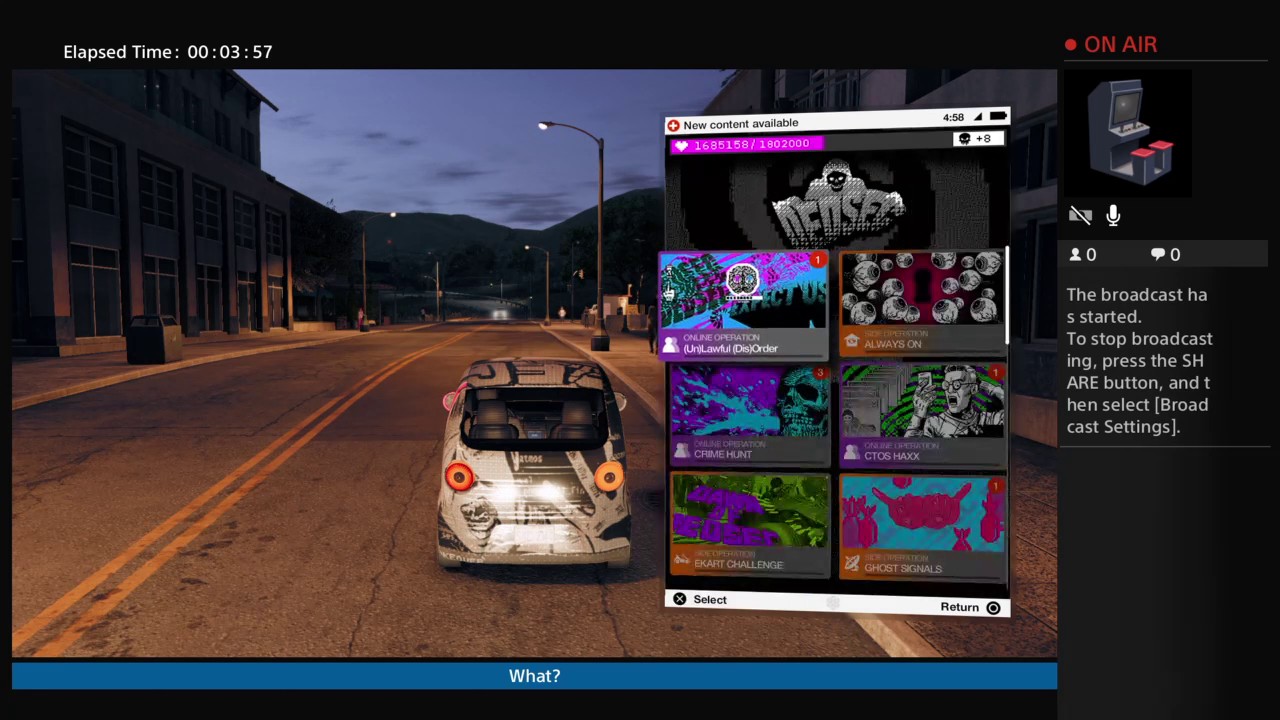1280x720 pixels.
Task: Click the red notification badge on (Un)Lawful (Dis)Order
Action: coord(817,260)
